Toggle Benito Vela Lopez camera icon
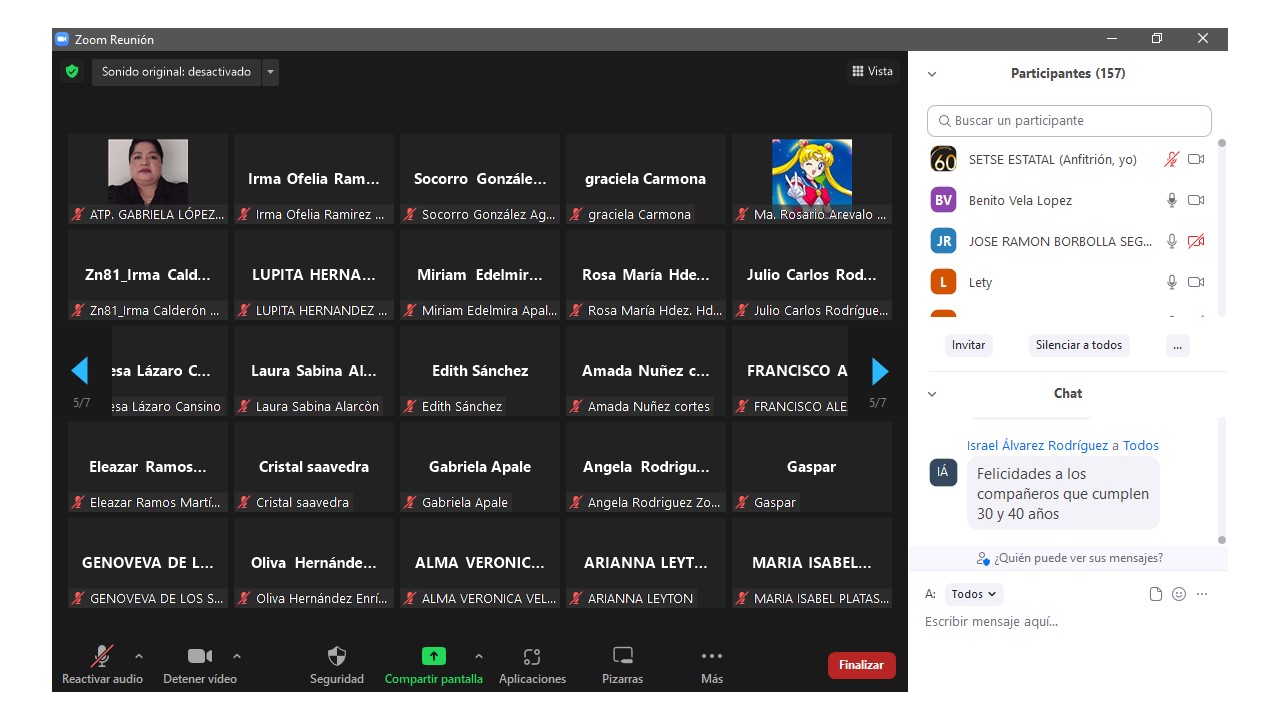 coord(1196,200)
